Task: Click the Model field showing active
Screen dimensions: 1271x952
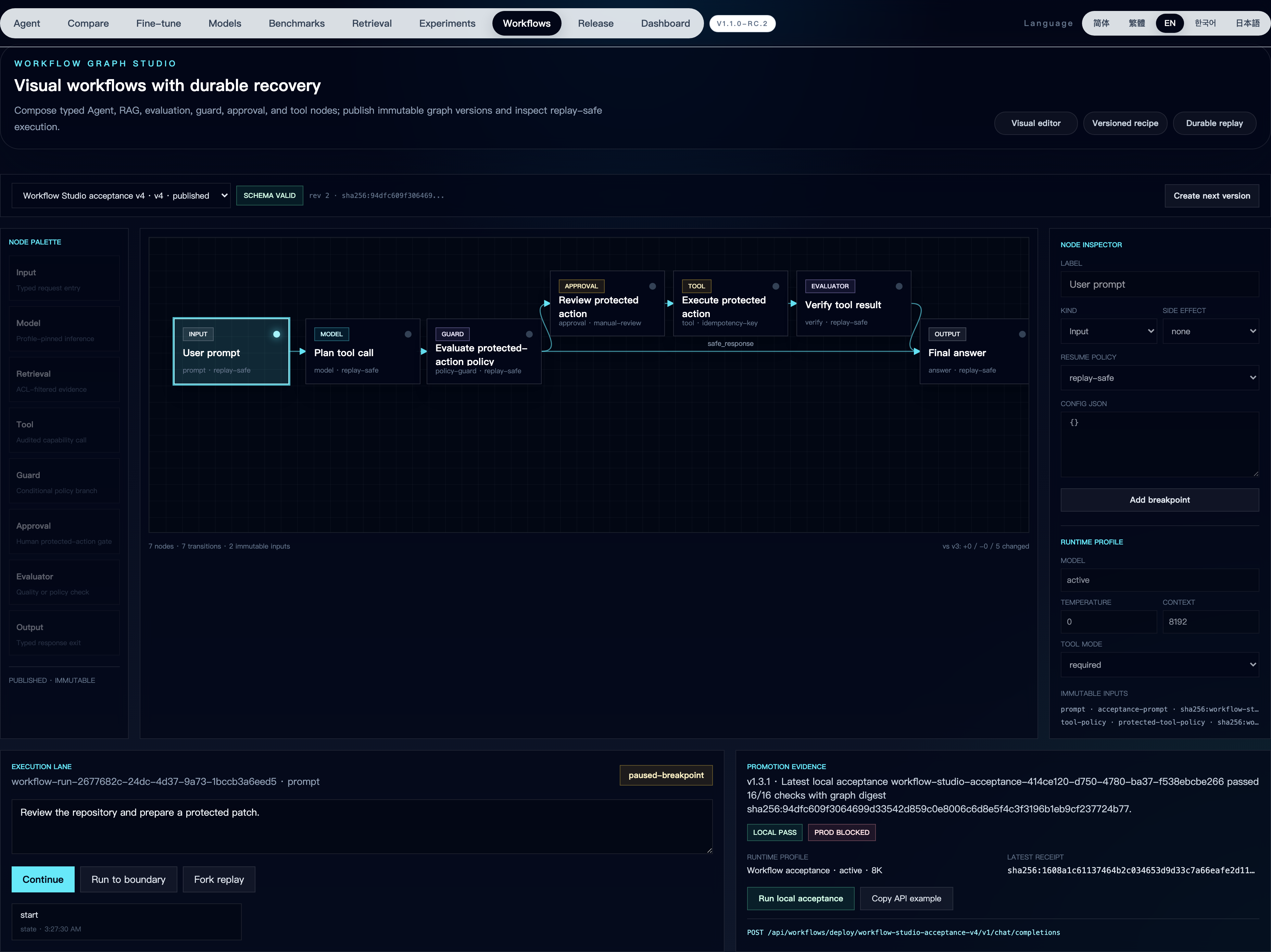Action: [x=1159, y=580]
